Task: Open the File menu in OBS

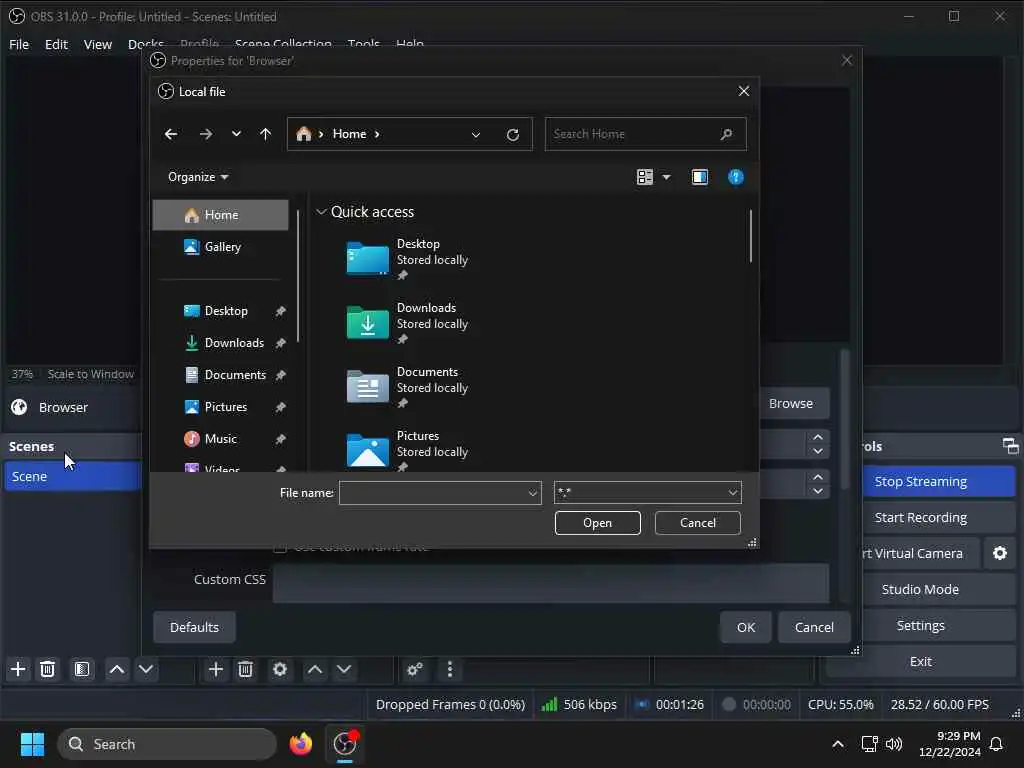Action: click(19, 44)
